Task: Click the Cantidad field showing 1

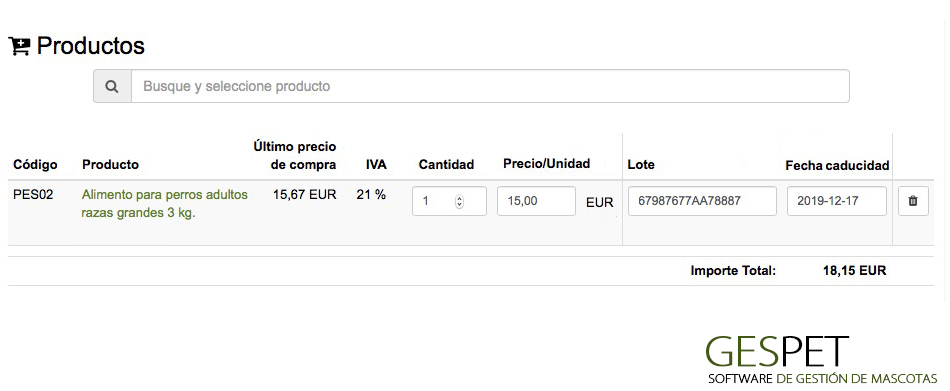Action: 449,201
